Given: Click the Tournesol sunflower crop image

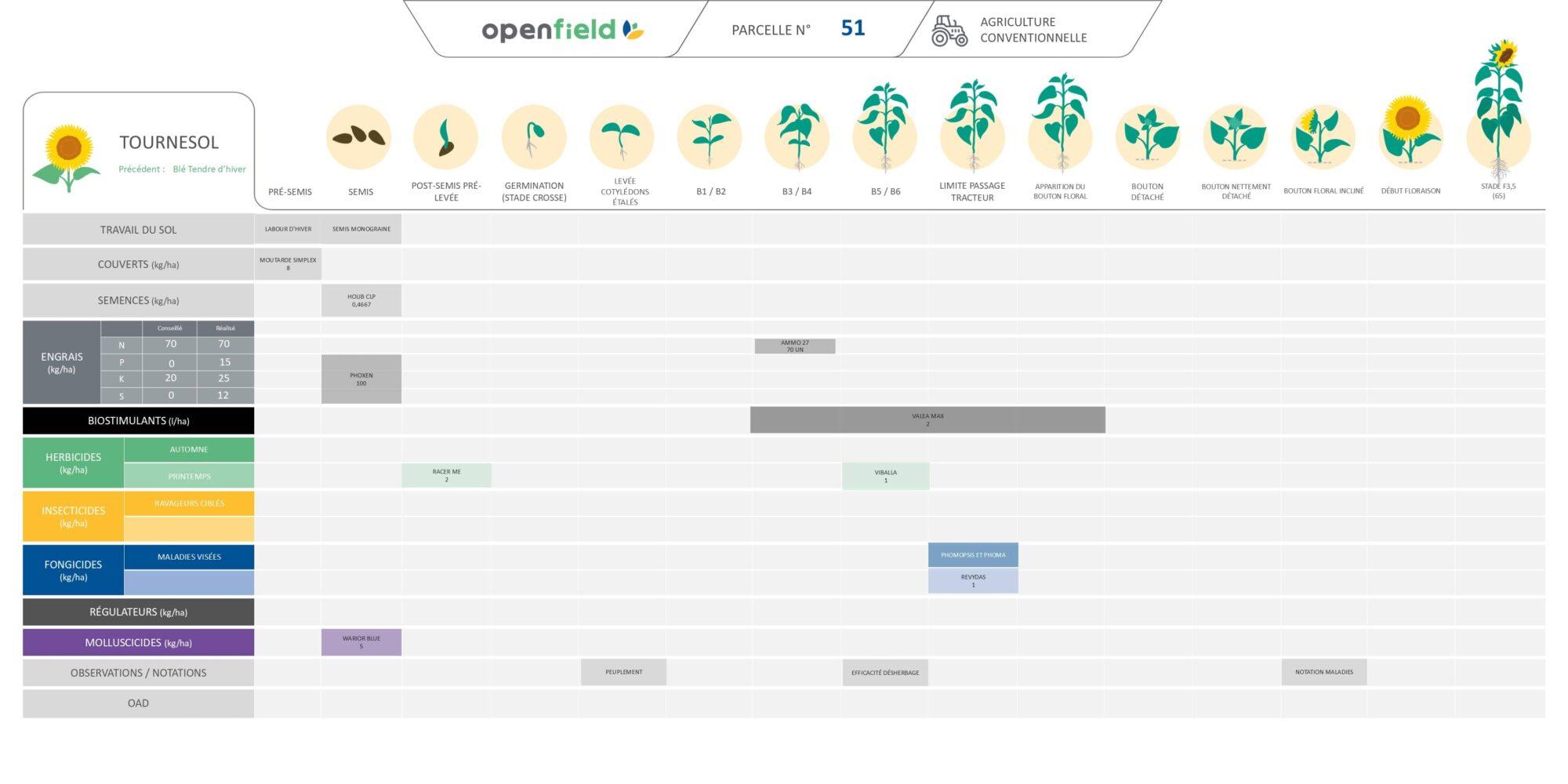Looking at the screenshot, I should click(x=67, y=157).
